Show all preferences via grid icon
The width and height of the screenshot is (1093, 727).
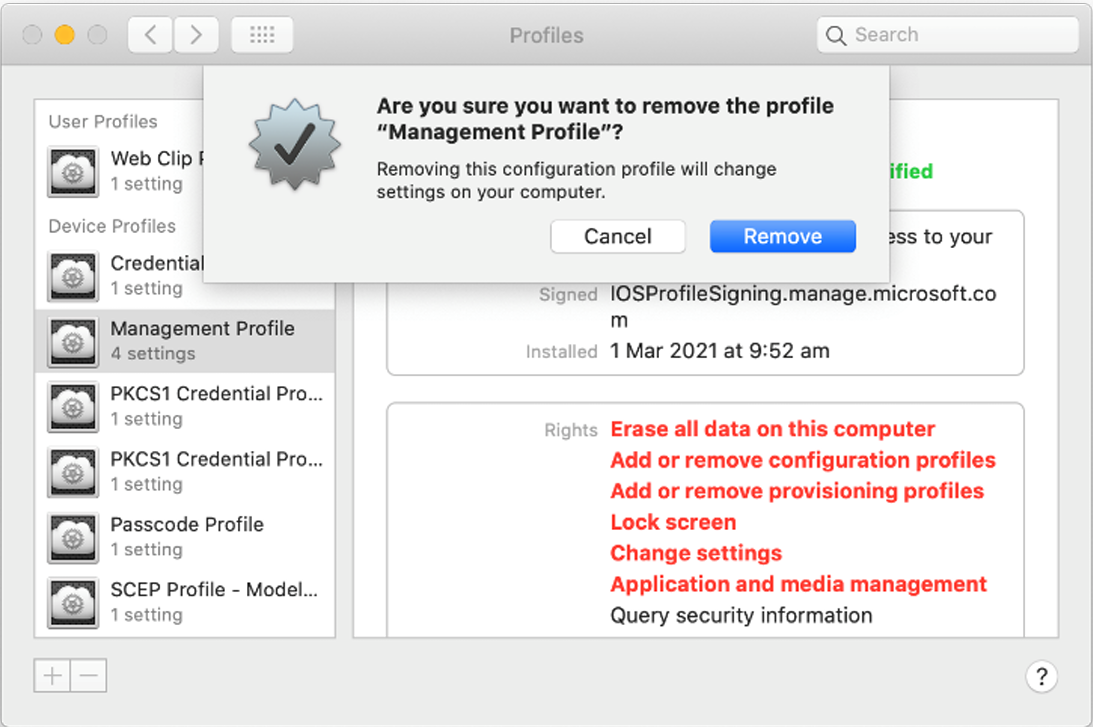point(262,35)
